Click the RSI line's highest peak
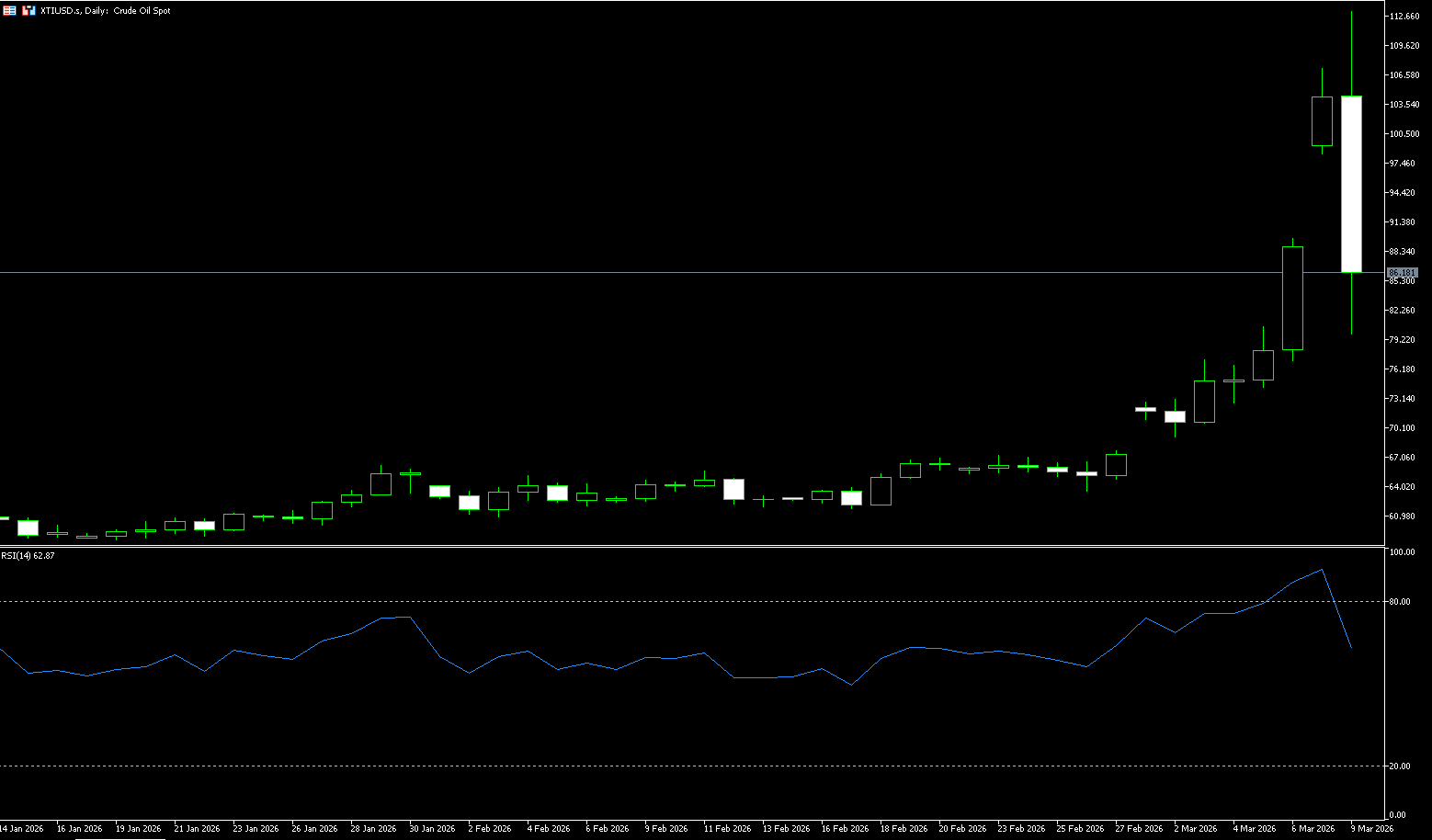 [x=1322, y=570]
